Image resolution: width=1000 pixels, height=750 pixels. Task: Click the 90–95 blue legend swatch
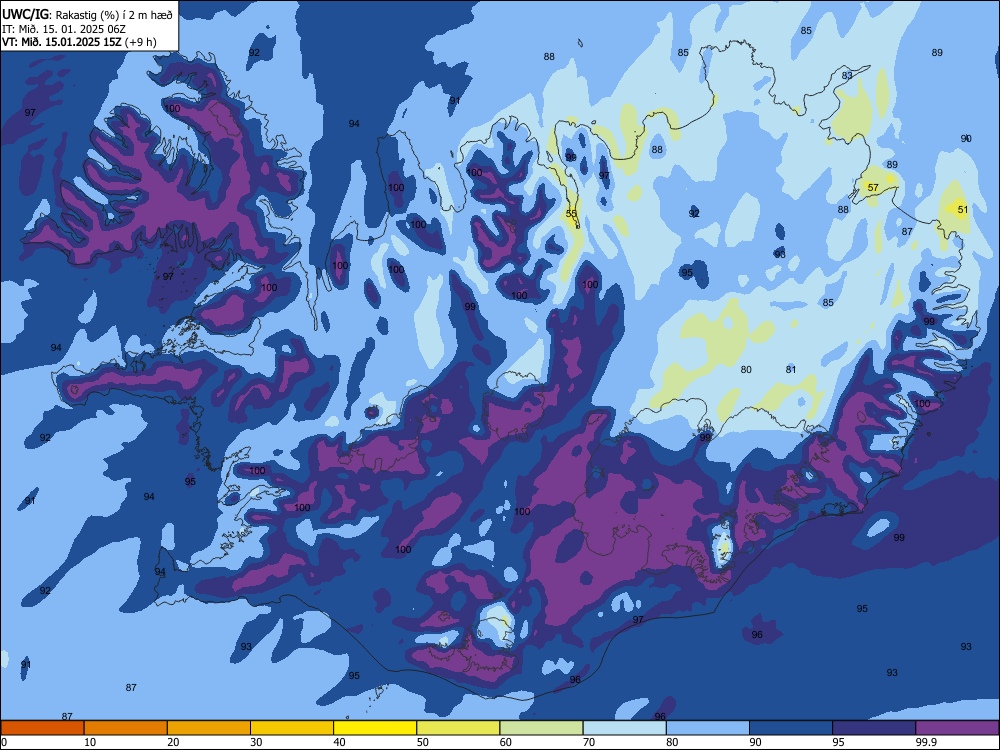point(791,728)
